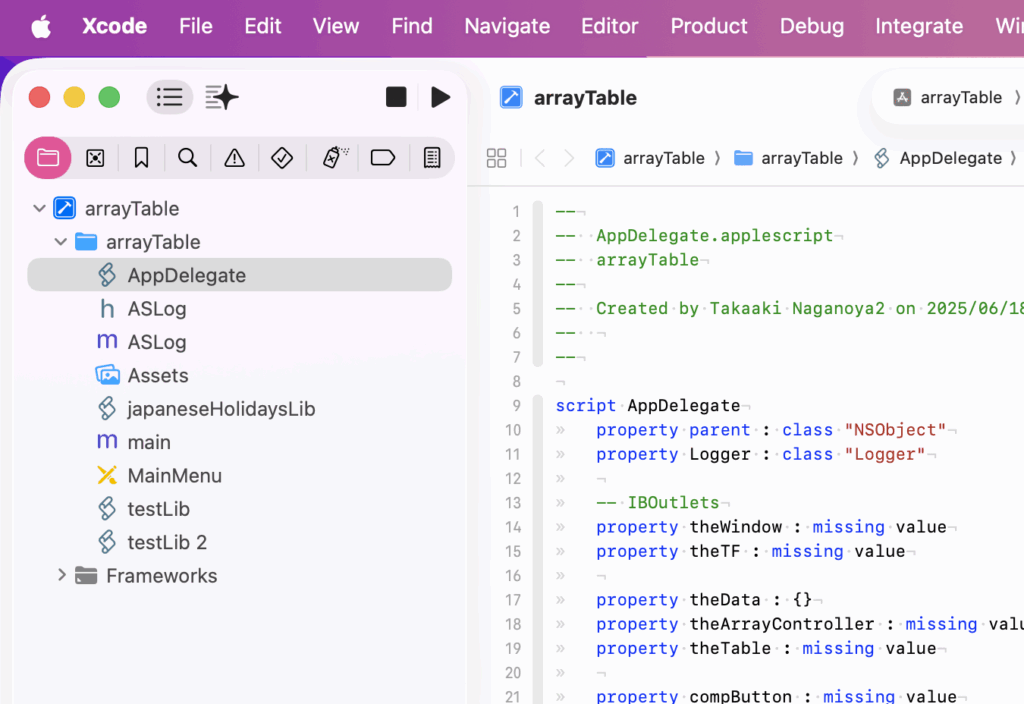The image size is (1024, 704).
Task: Open the Source Control navigator icon
Action: coord(95,158)
